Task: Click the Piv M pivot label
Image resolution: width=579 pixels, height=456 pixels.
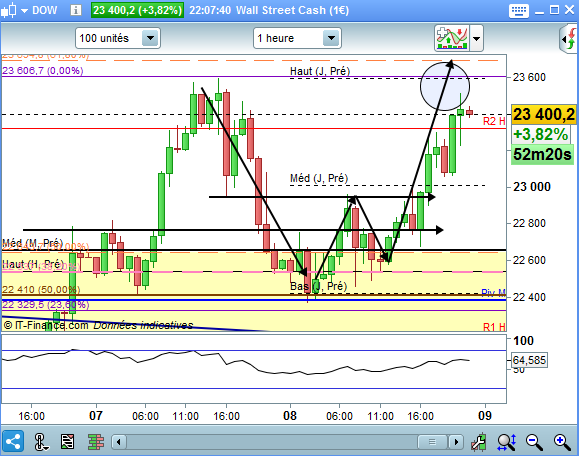Action: [494, 293]
